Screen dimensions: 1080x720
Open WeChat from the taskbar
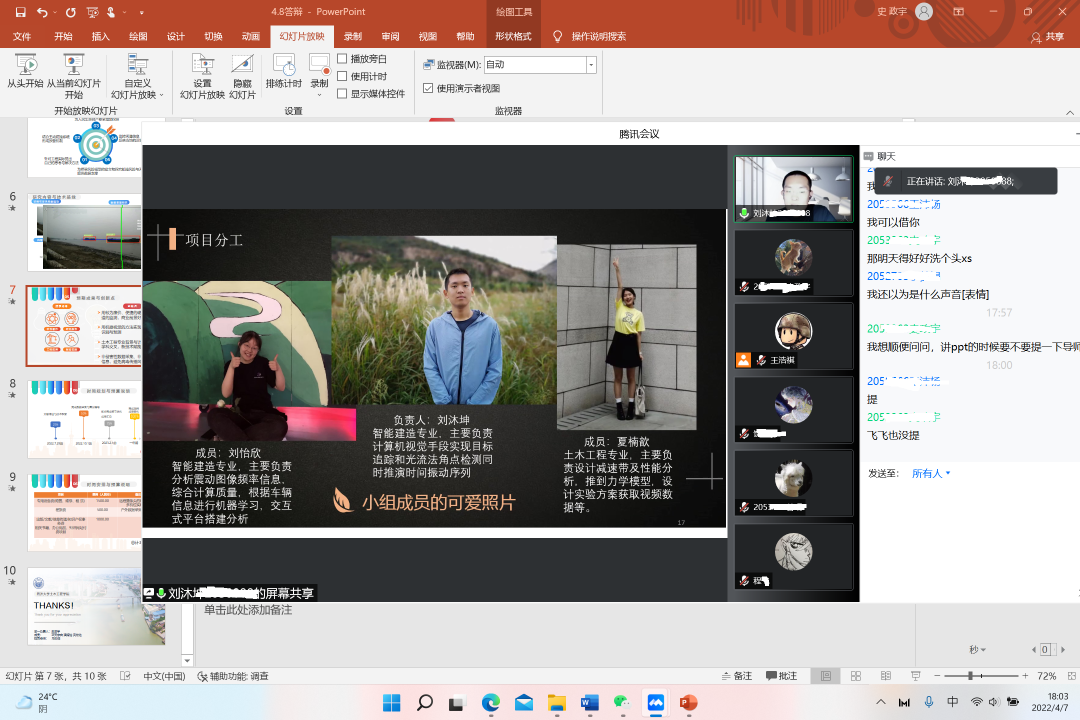622,703
